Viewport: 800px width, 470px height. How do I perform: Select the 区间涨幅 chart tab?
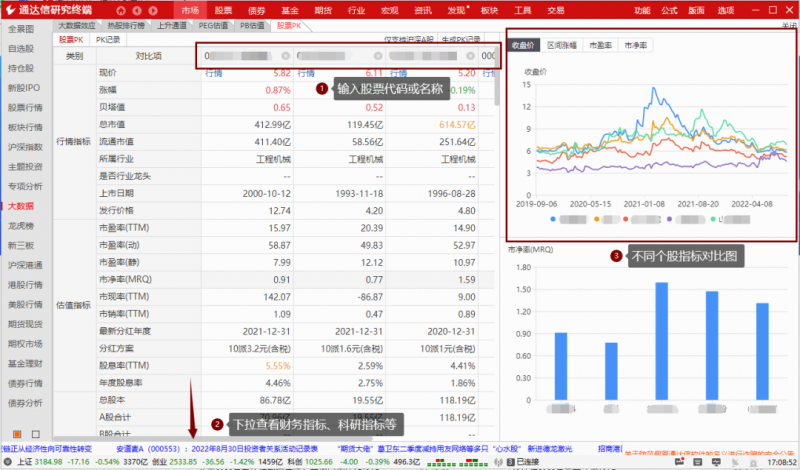[x=562, y=45]
